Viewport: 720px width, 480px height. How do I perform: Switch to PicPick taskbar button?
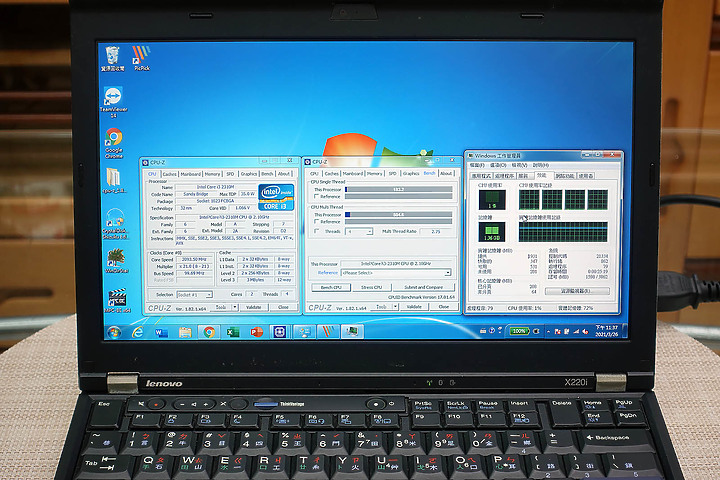click(x=328, y=332)
